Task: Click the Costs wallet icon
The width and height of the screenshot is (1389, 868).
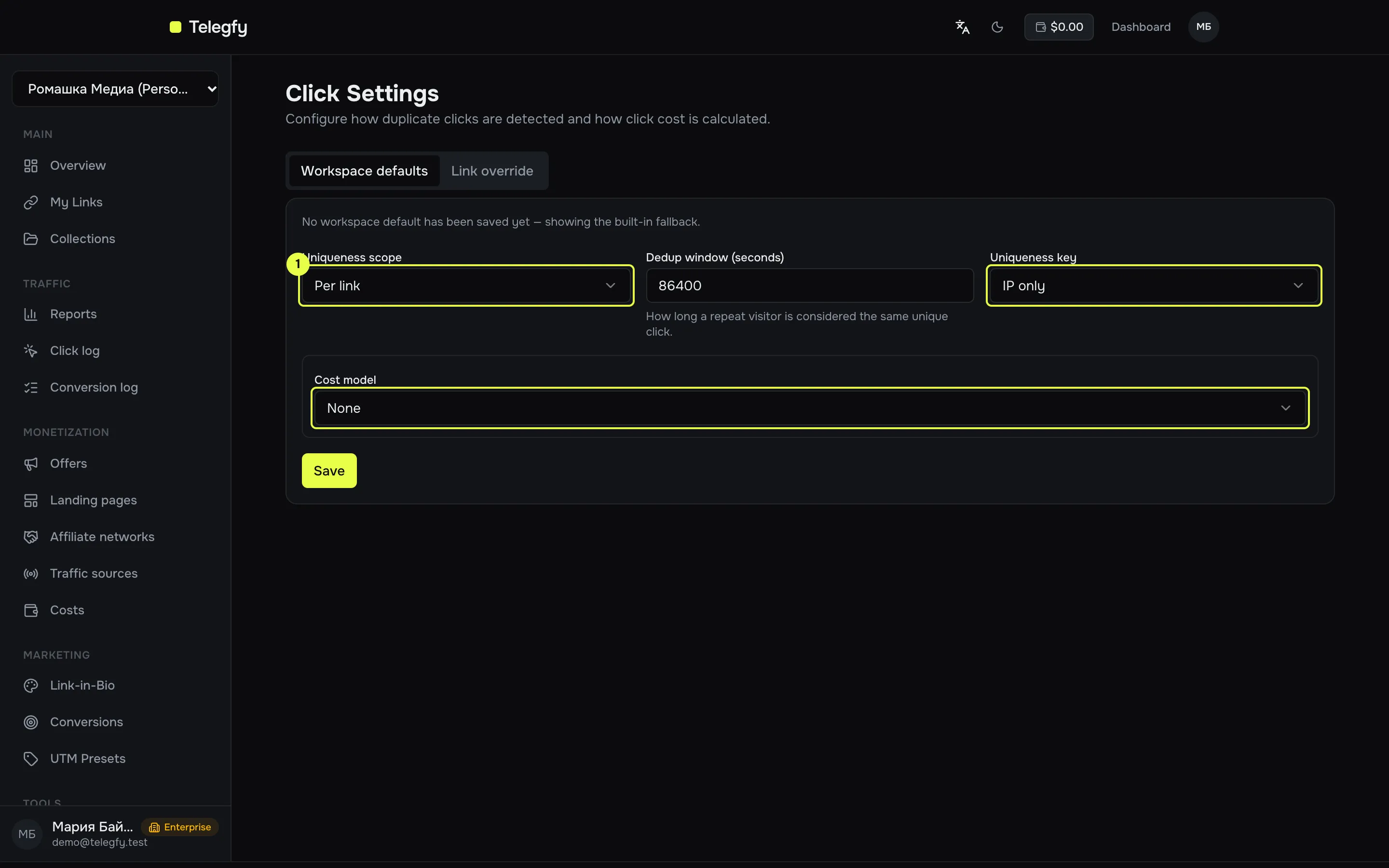Action: click(31, 610)
